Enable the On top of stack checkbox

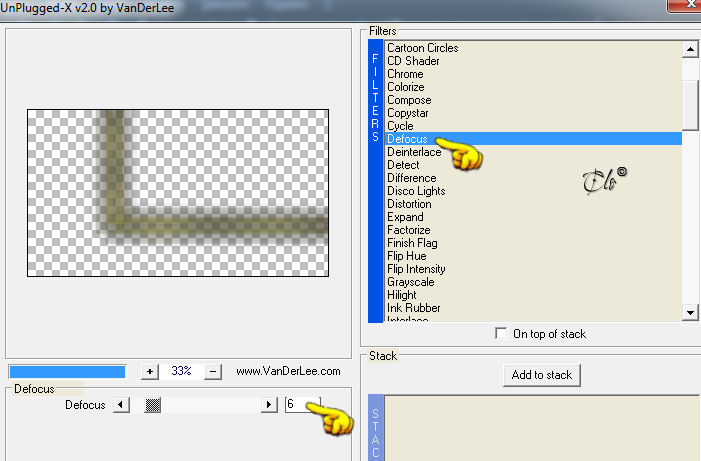point(501,334)
